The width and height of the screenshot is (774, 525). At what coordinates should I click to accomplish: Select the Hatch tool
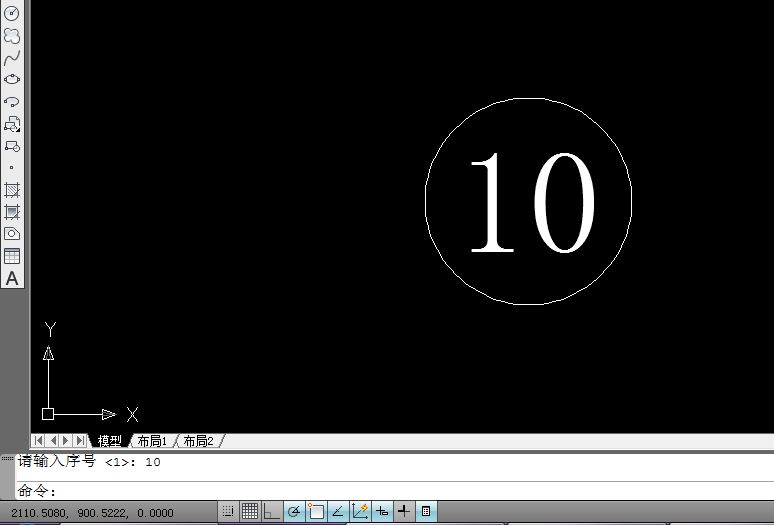click(12, 190)
